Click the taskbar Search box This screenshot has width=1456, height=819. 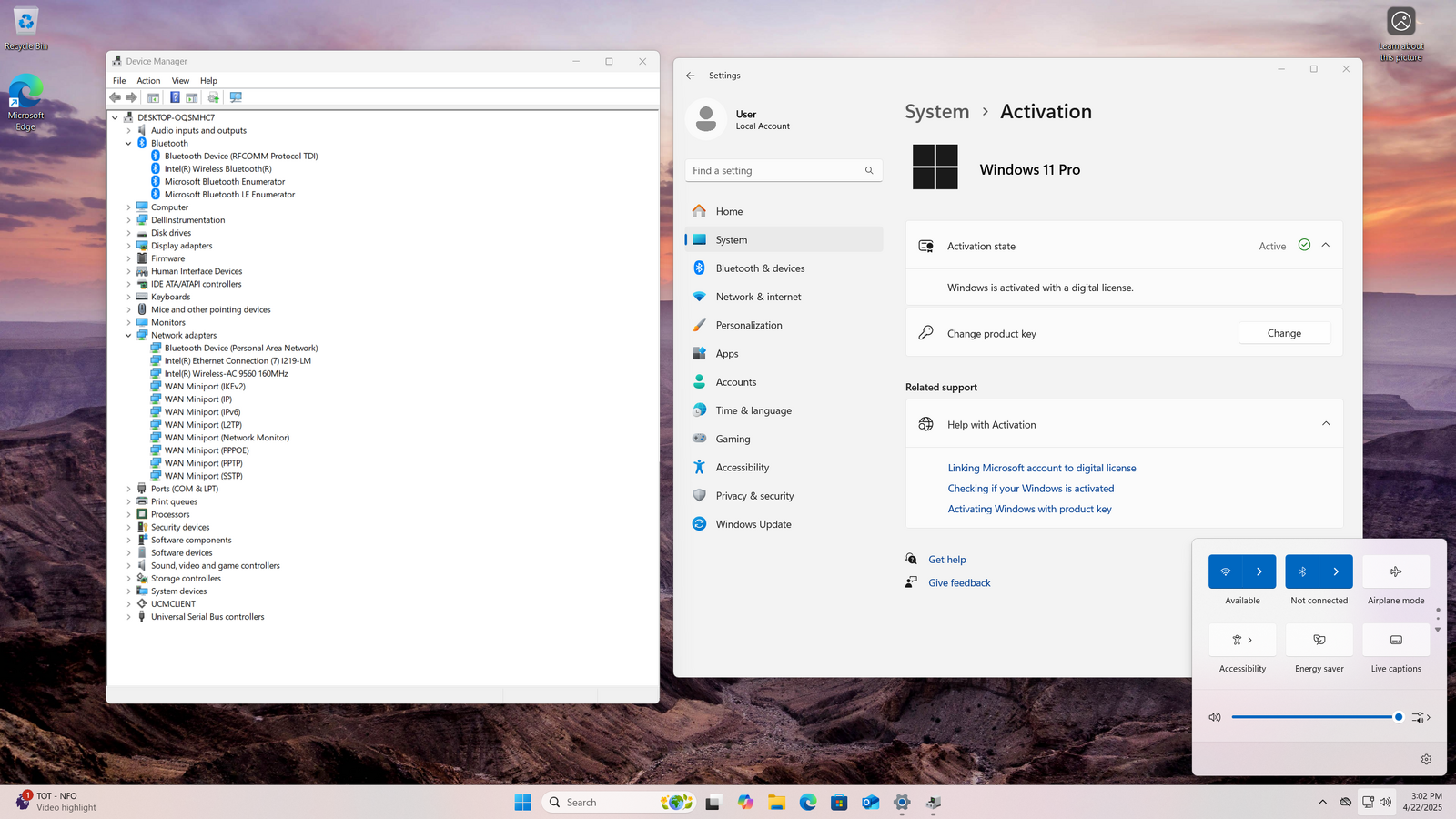tap(618, 802)
